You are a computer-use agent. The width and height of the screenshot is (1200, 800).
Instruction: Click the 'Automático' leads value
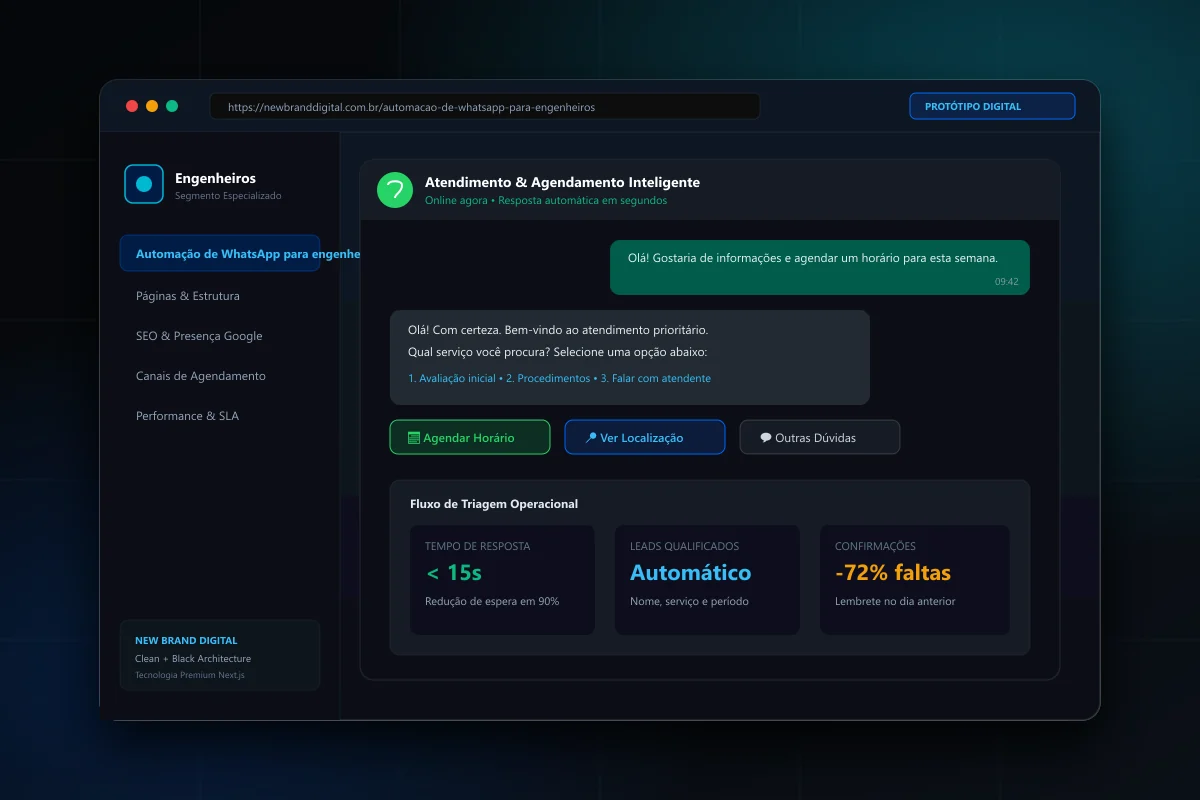(x=690, y=573)
